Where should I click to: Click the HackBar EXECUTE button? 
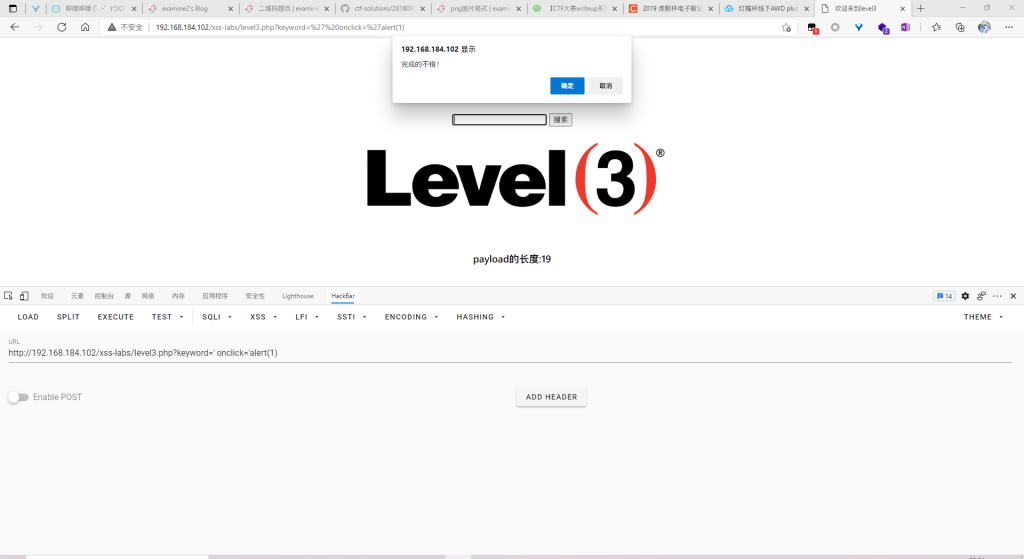[116, 317]
